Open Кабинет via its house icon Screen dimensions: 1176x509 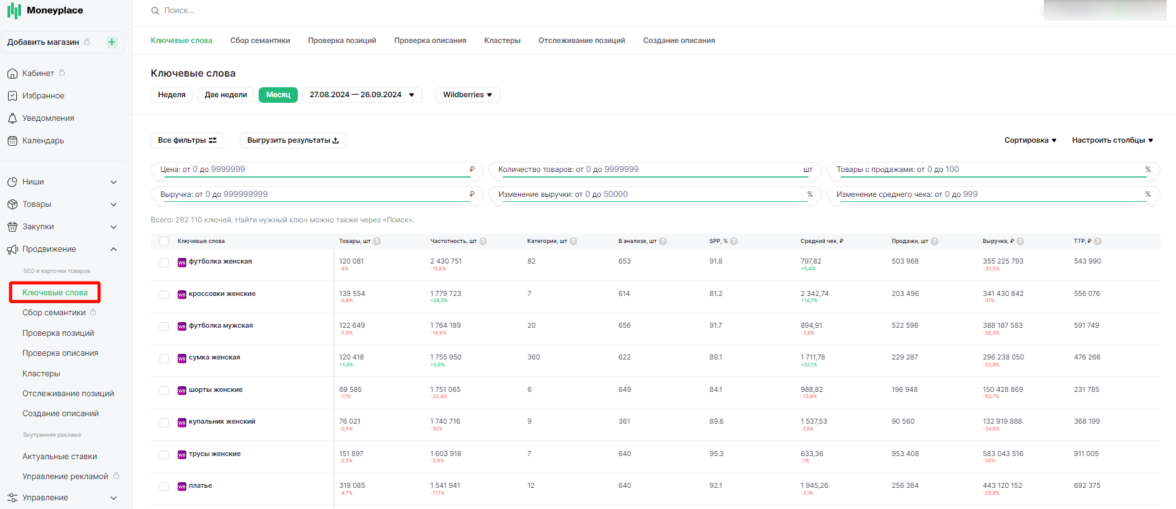click(12, 73)
